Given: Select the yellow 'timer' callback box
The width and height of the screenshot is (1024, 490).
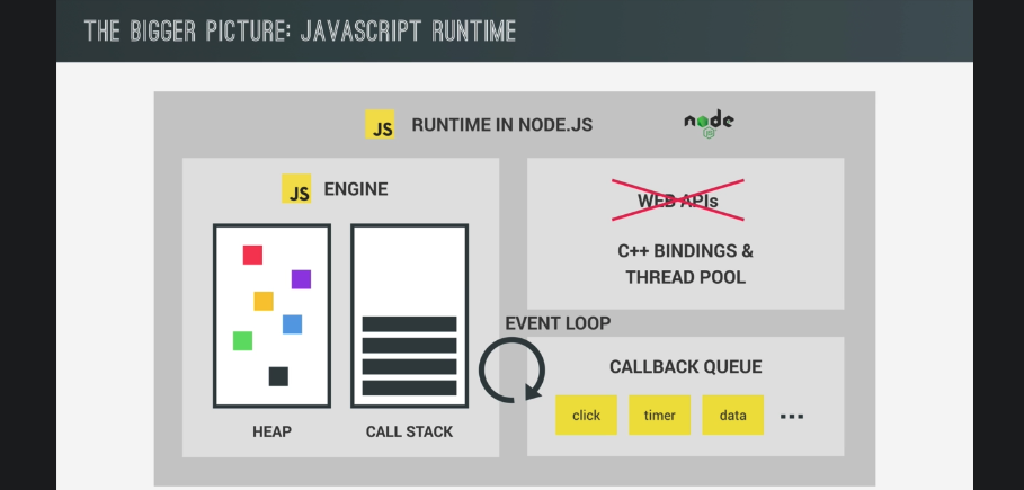Looking at the screenshot, I should (x=660, y=415).
